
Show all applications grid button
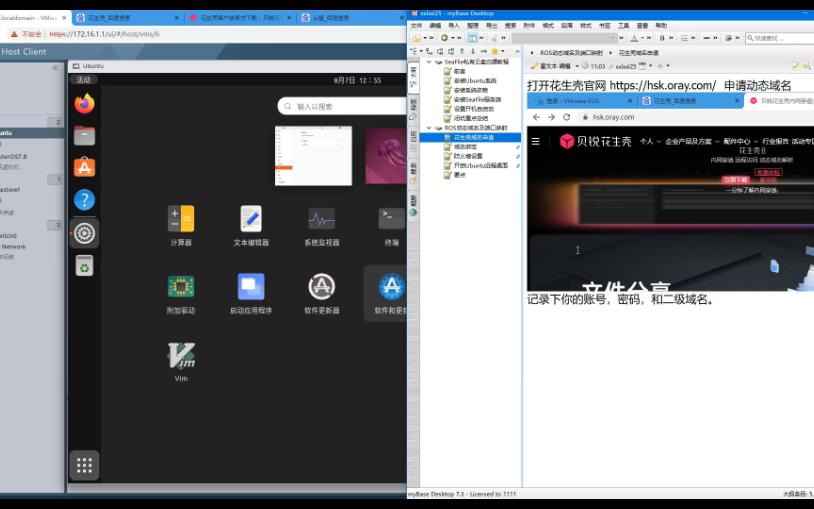[x=85, y=465]
